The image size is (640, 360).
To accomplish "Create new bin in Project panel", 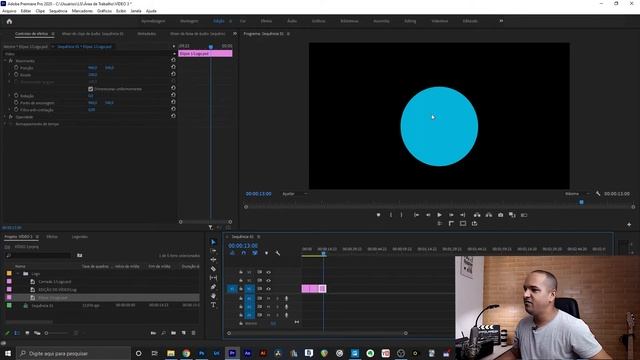I will (x=173, y=333).
